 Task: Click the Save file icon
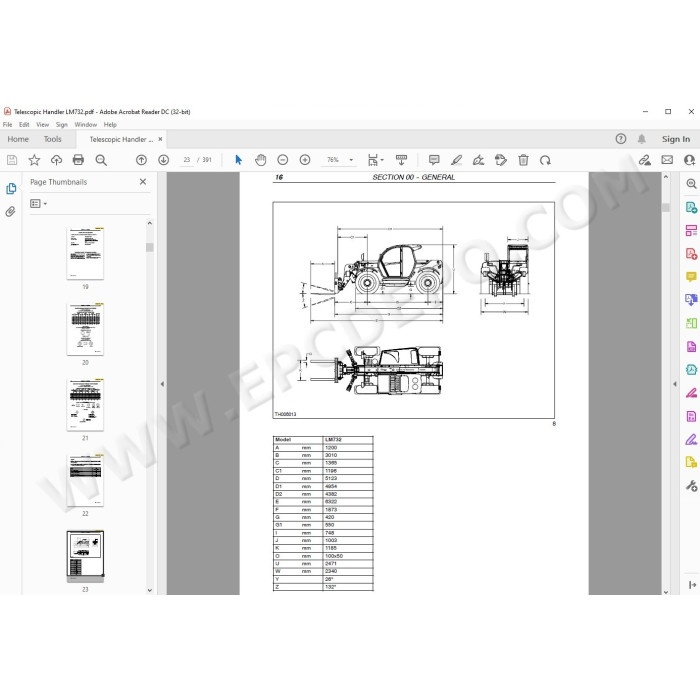point(12,160)
